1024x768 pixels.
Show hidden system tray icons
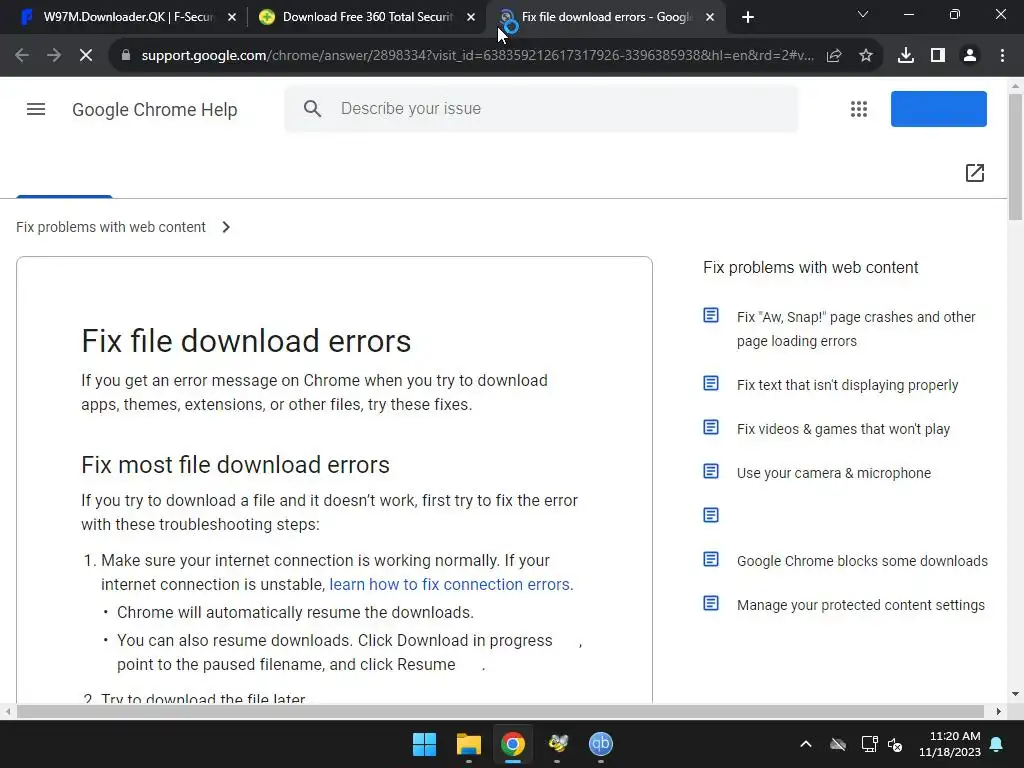[x=806, y=744]
